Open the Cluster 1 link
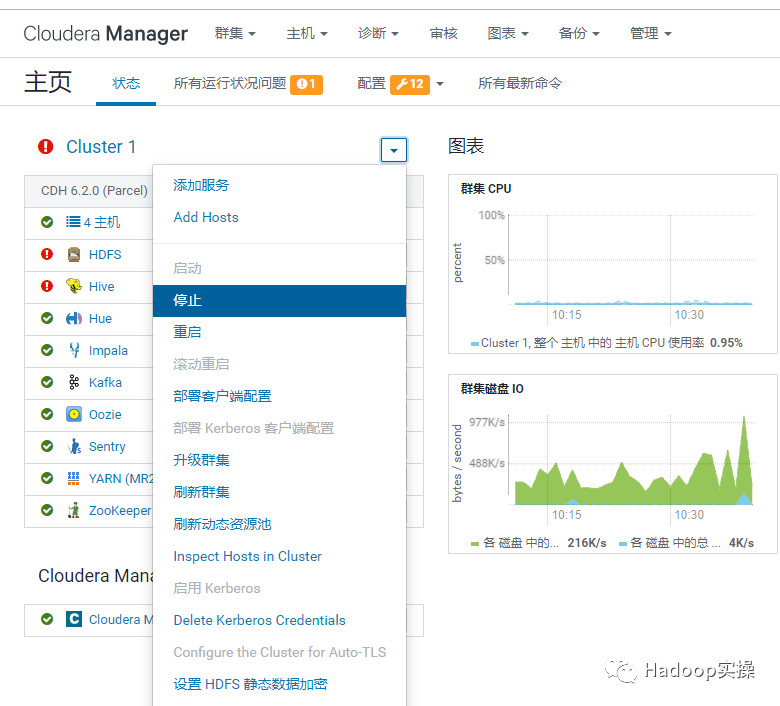This screenshot has width=780, height=706. coord(101,147)
